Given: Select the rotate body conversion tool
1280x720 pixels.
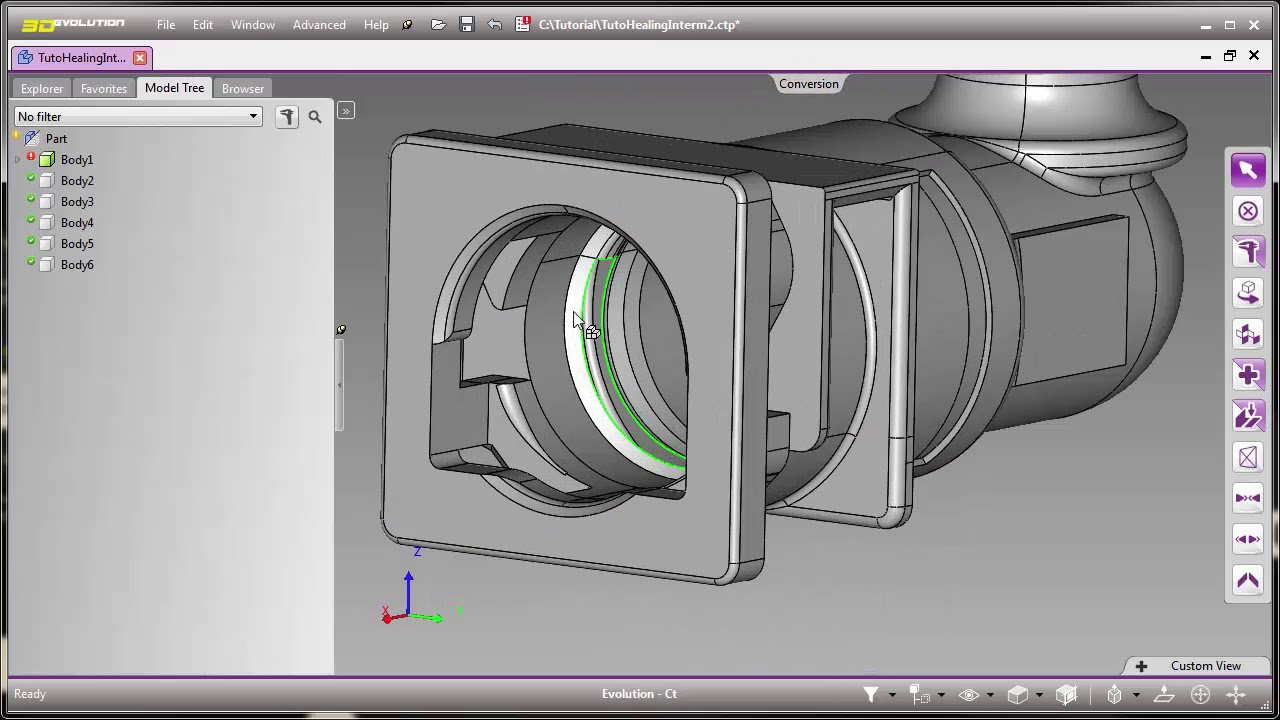Looking at the screenshot, I should click(1248, 293).
